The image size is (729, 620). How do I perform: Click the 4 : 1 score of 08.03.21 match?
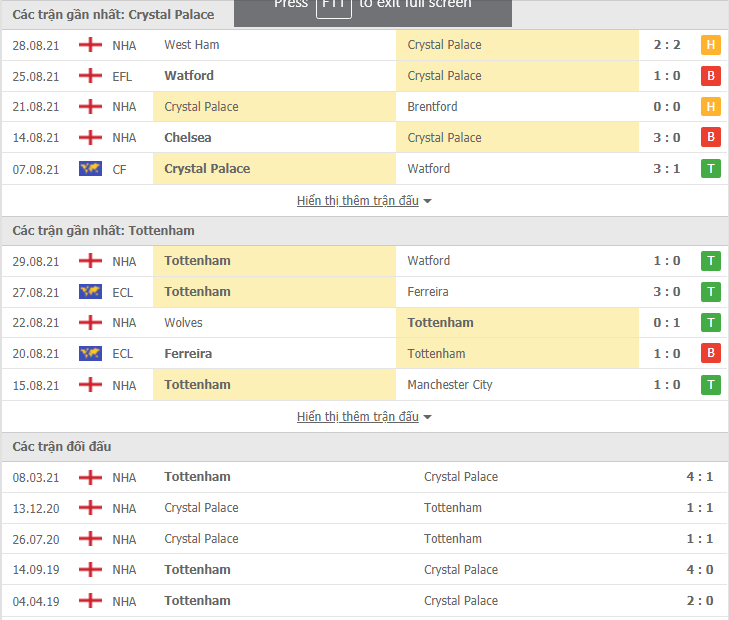[700, 477]
